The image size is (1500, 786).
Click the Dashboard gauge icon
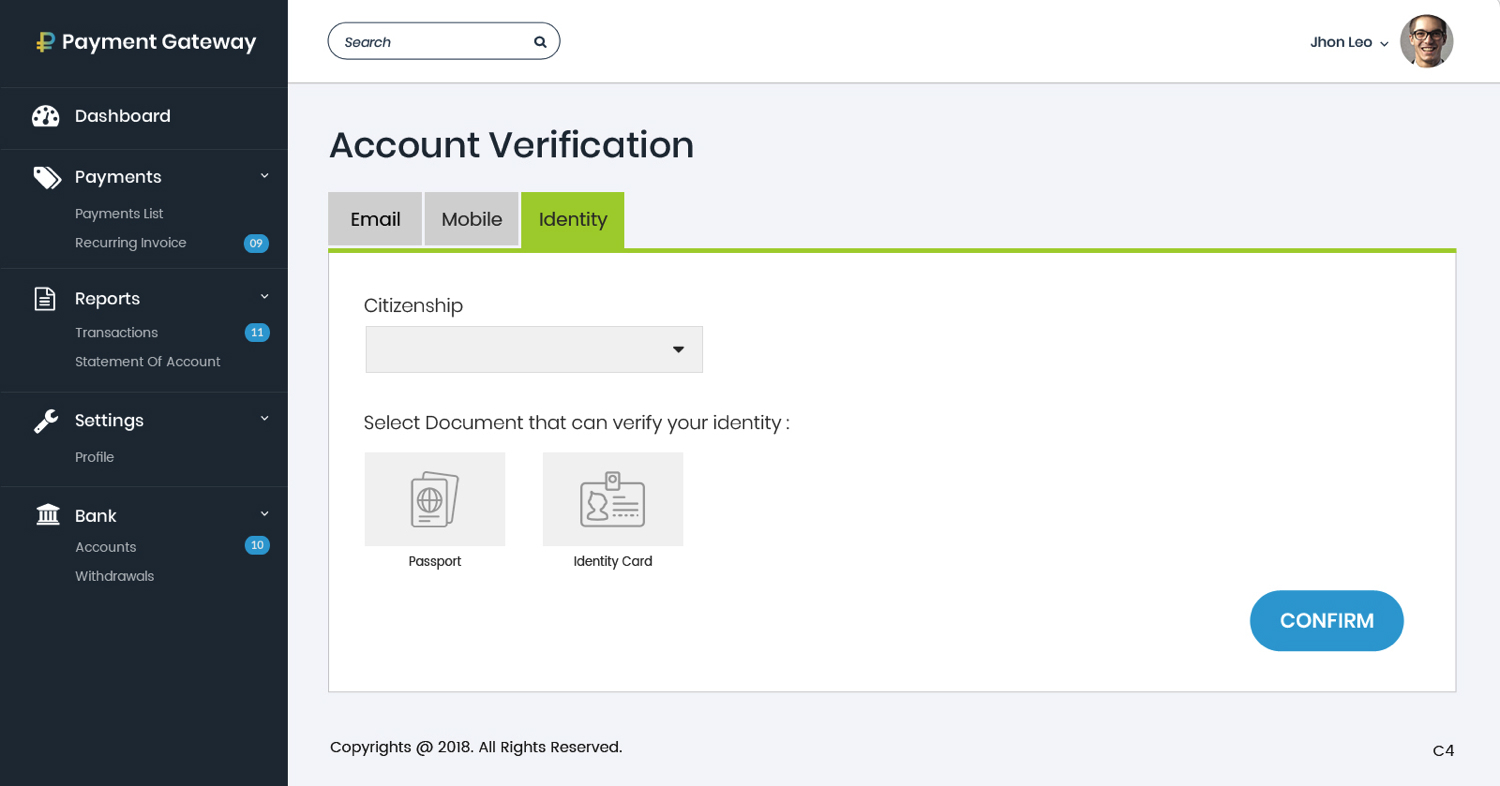point(46,116)
